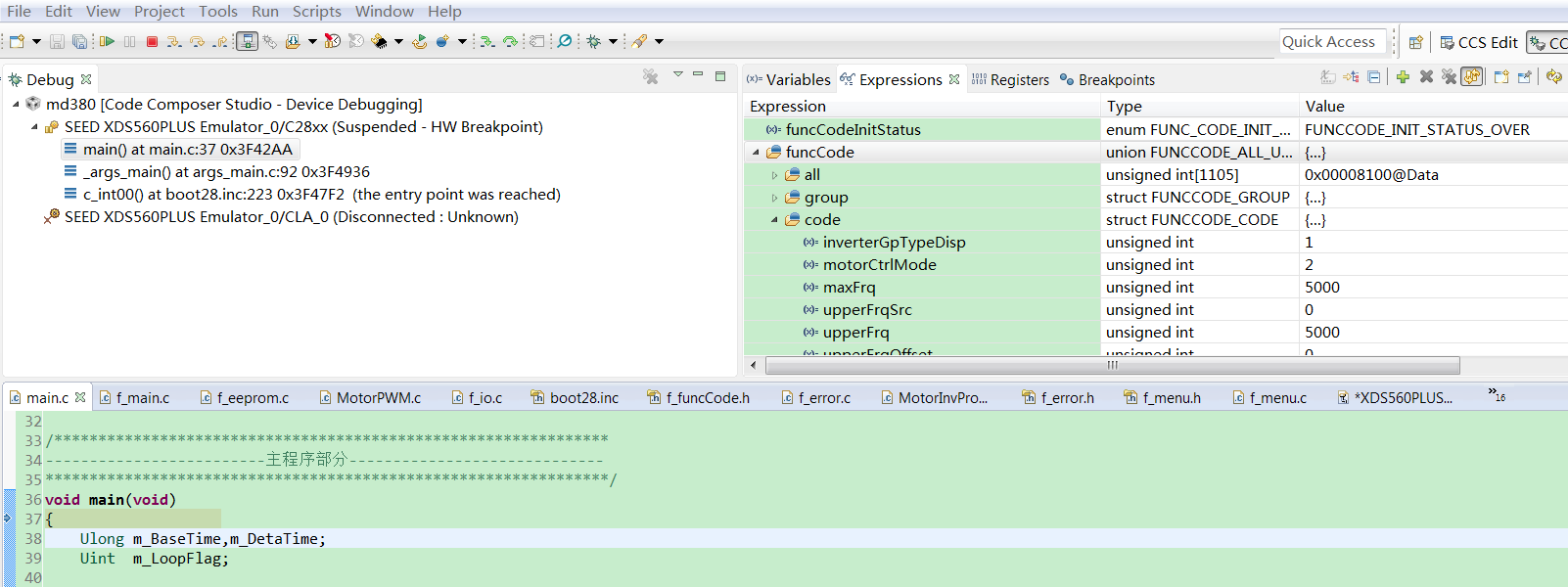This screenshot has height=587, width=1568.
Task: Select the _args_main() stack frame
Action: (x=226, y=172)
